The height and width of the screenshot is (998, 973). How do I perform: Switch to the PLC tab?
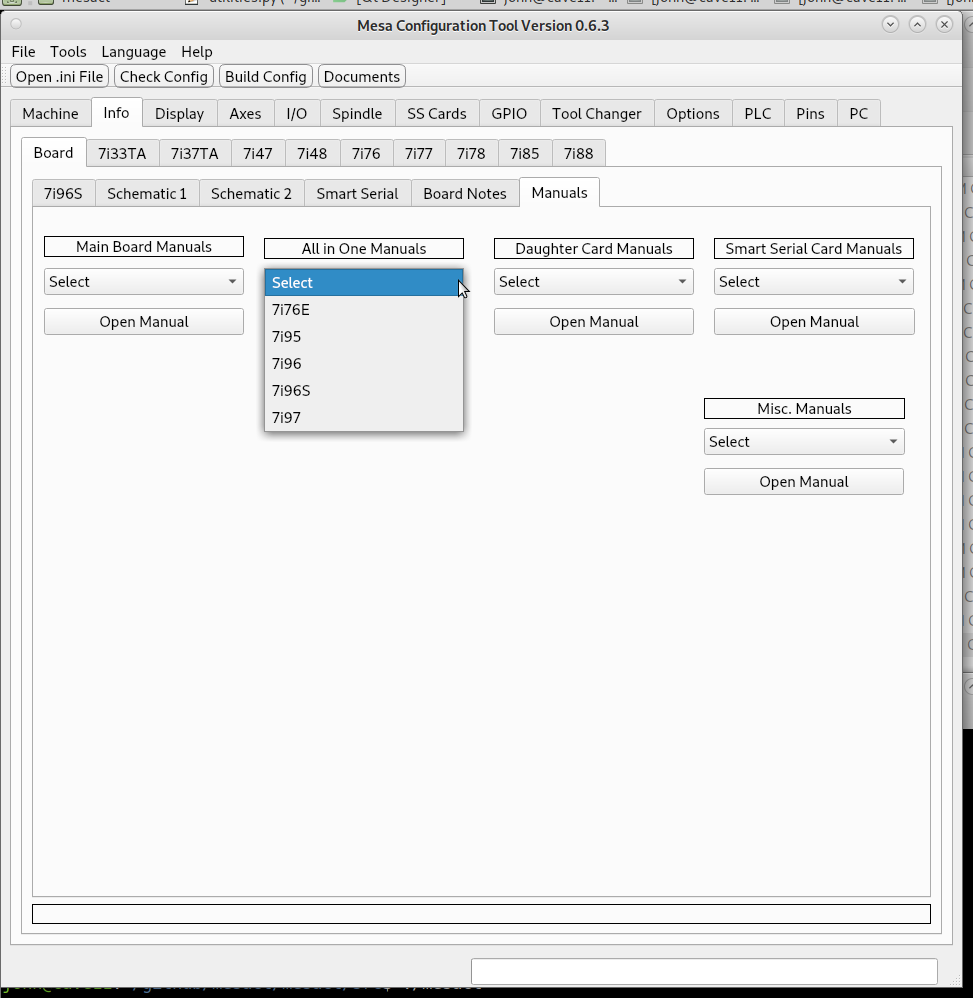click(x=757, y=113)
